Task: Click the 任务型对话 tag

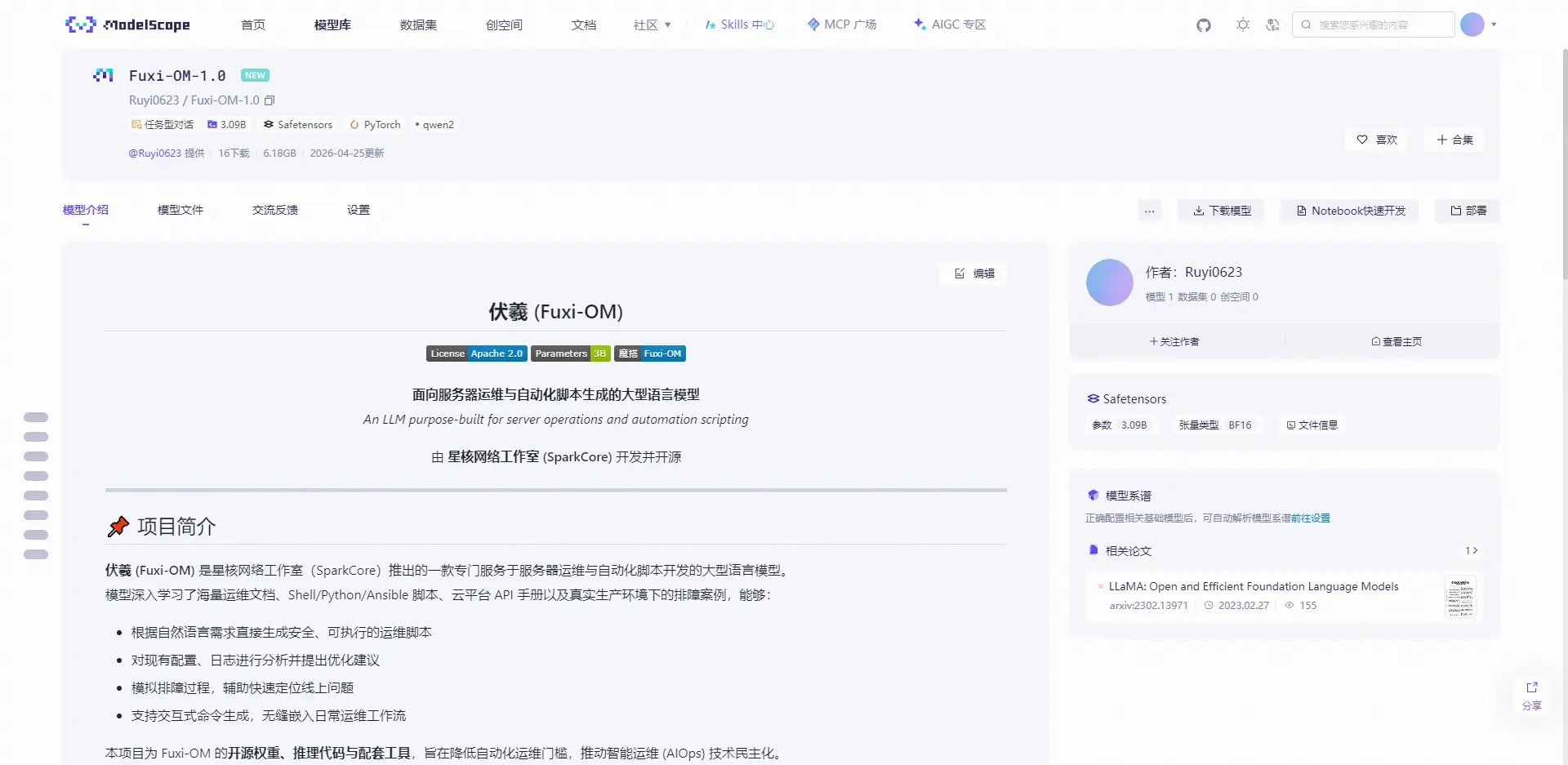Action: [163, 125]
